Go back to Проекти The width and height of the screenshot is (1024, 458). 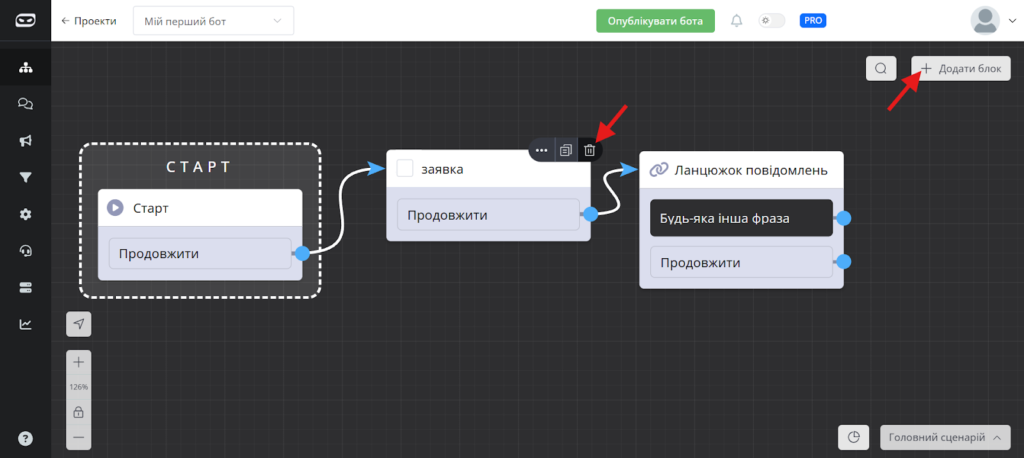point(88,21)
